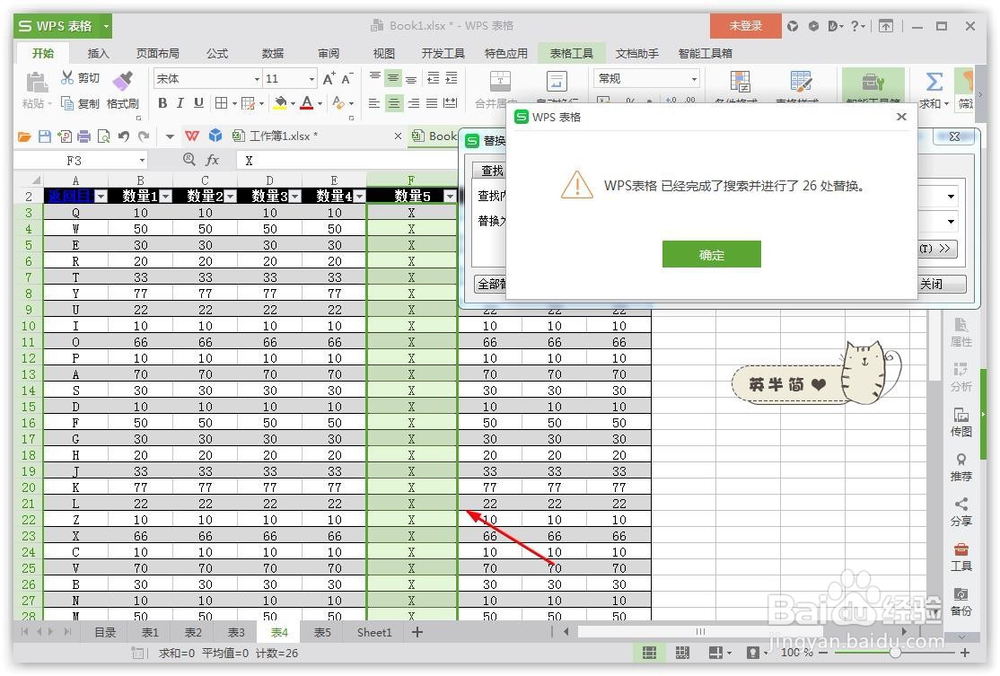Toggle Italic formatting
Viewport: 1000px width, 676px height.
[180, 103]
